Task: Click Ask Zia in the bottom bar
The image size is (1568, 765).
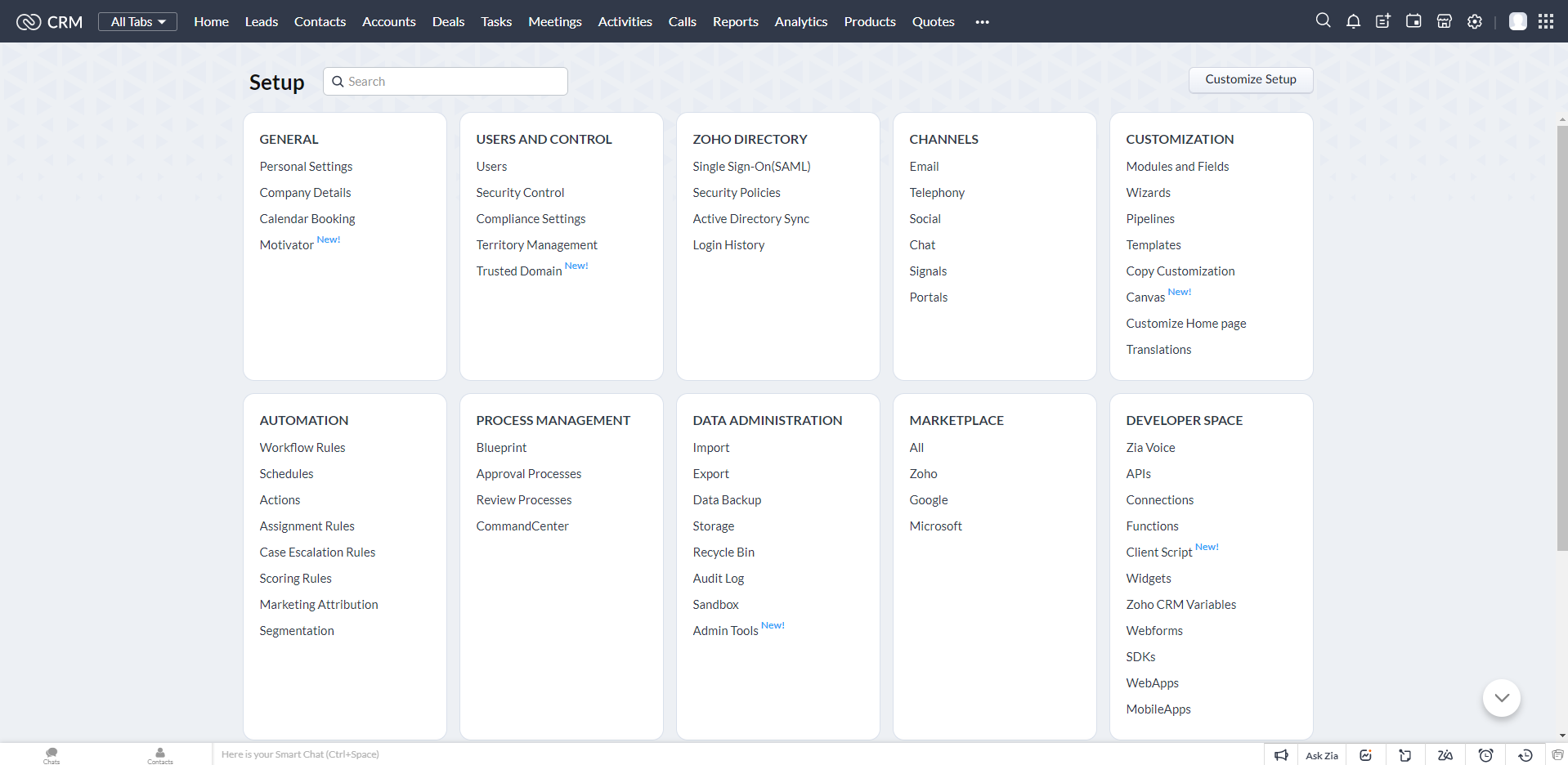Action: [x=1321, y=755]
